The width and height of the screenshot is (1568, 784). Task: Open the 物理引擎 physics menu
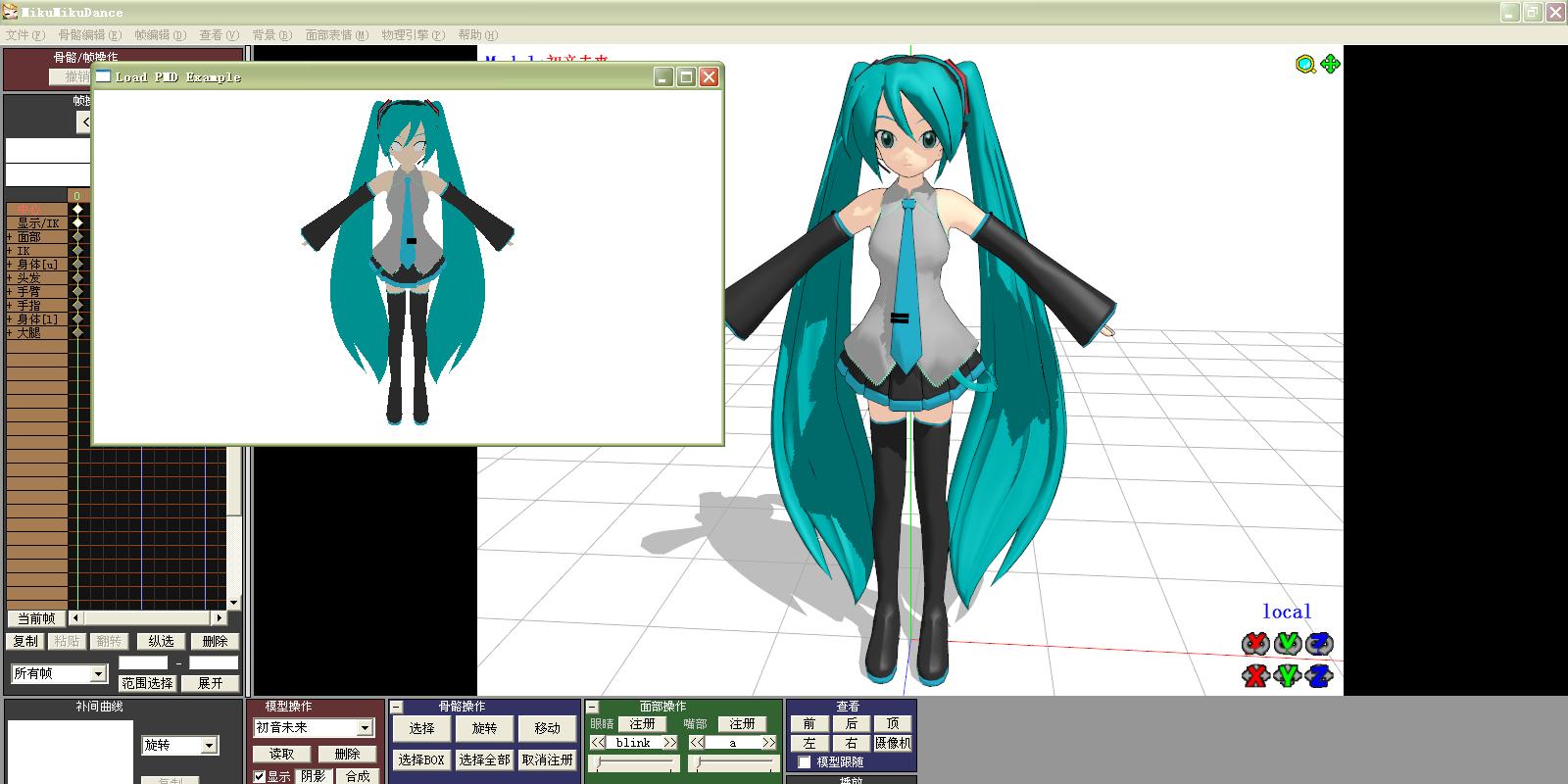[414, 34]
